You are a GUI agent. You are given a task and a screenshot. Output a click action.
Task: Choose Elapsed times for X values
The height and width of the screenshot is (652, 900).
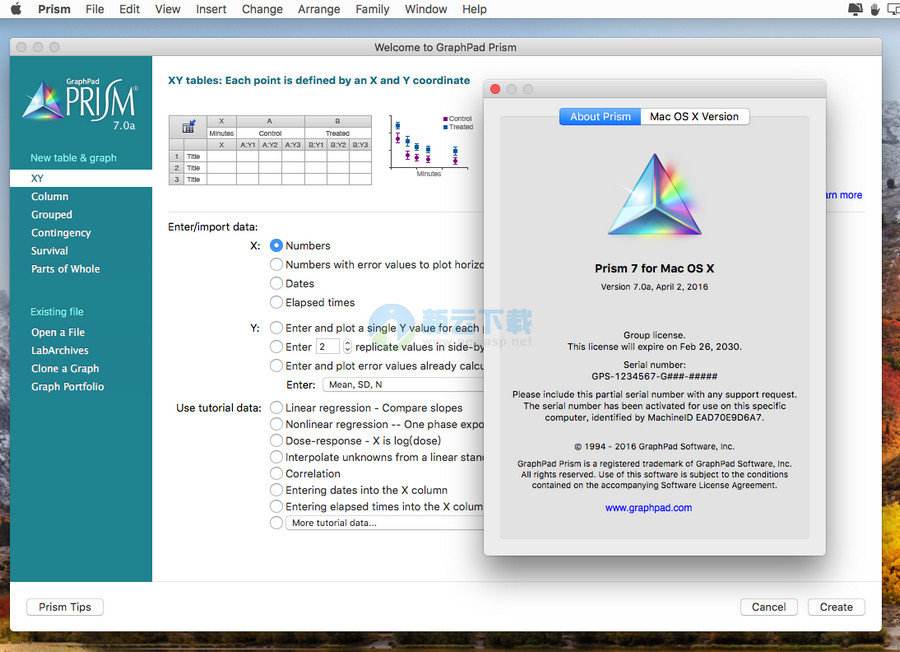[x=276, y=302]
